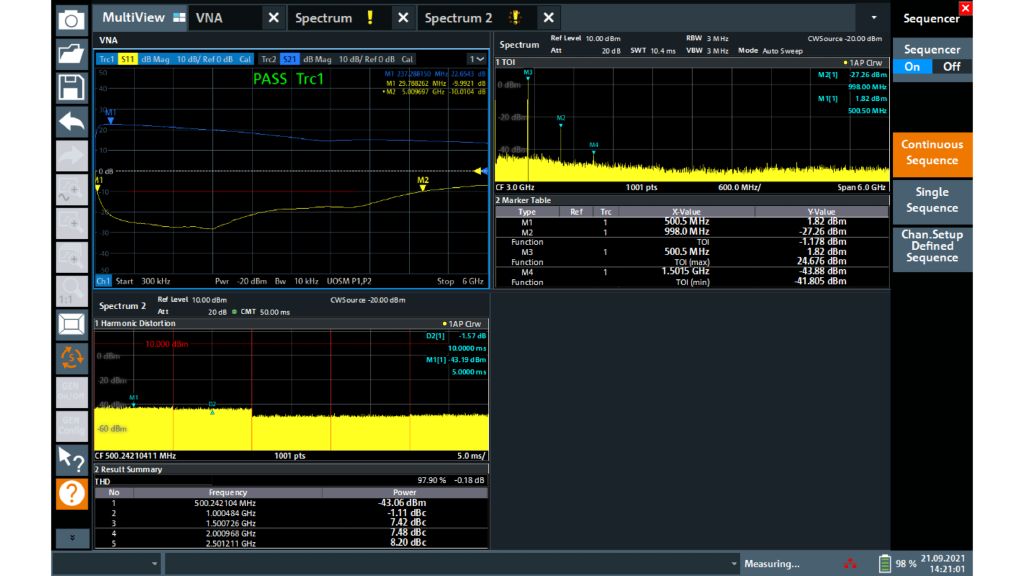Click the battery status icon
This screenshot has width=1024, height=576.
(884, 564)
